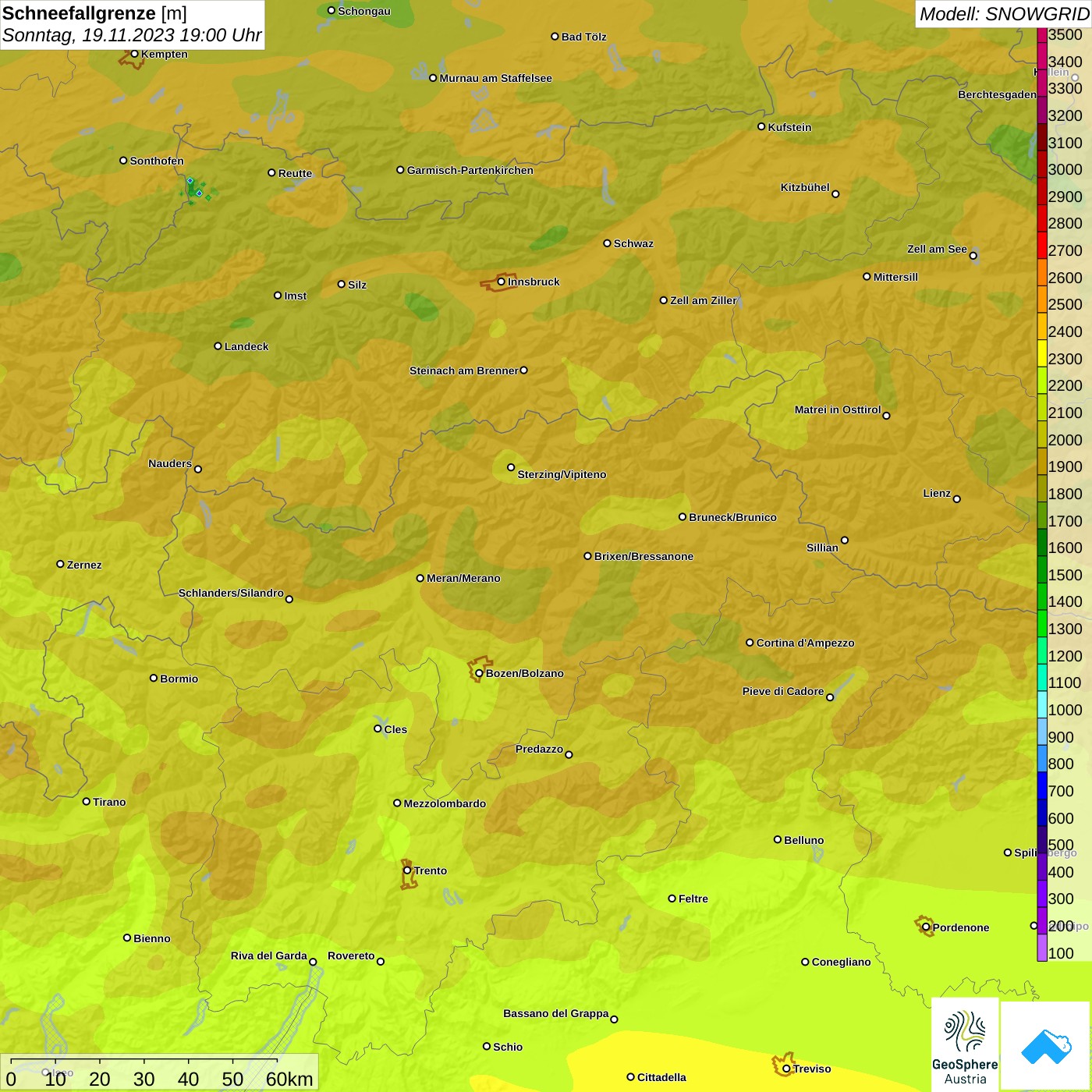
Task: Click the Conegliano label
Action: (x=841, y=962)
